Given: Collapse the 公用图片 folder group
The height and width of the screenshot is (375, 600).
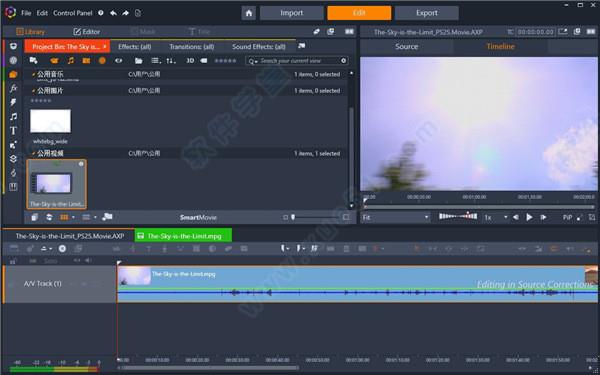Looking at the screenshot, I should pos(34,91).
